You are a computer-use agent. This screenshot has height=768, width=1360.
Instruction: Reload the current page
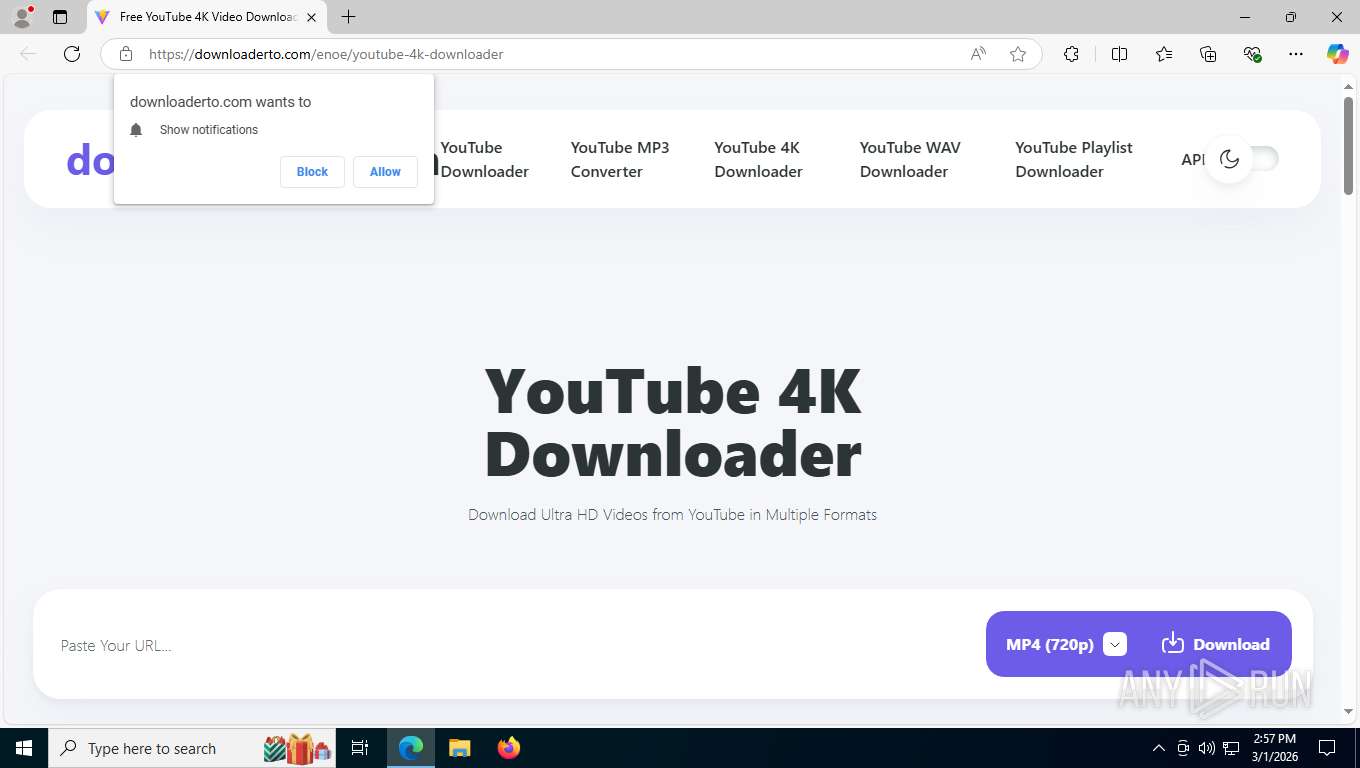72,54
